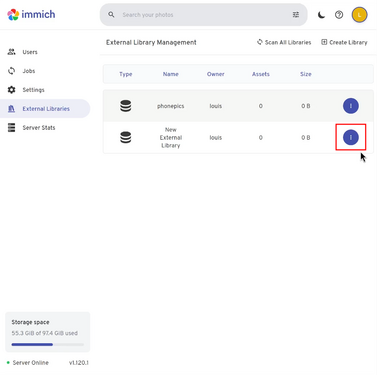This screenshot has height=375, width=377.
Task: Click the immich logo
Action: click(31, 14)
